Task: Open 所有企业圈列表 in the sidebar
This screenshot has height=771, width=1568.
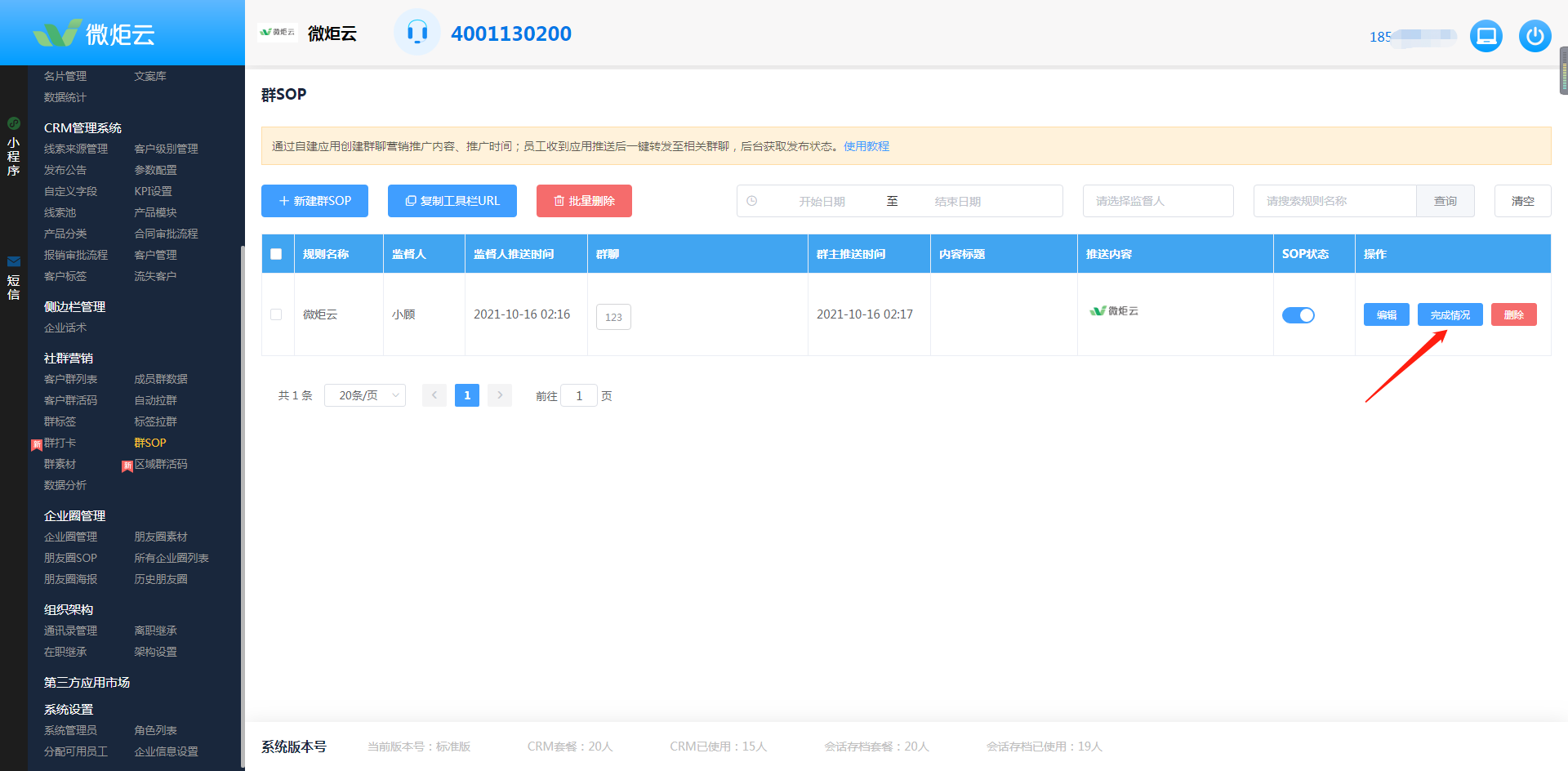Action: pyautogui.click(x=171, y=558)
